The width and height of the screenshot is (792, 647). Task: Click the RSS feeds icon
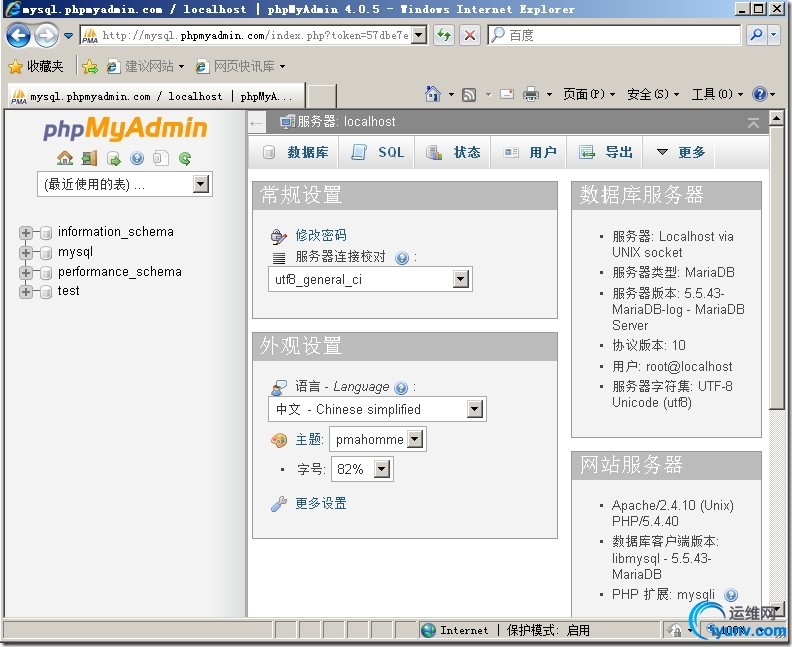(469, 94)
